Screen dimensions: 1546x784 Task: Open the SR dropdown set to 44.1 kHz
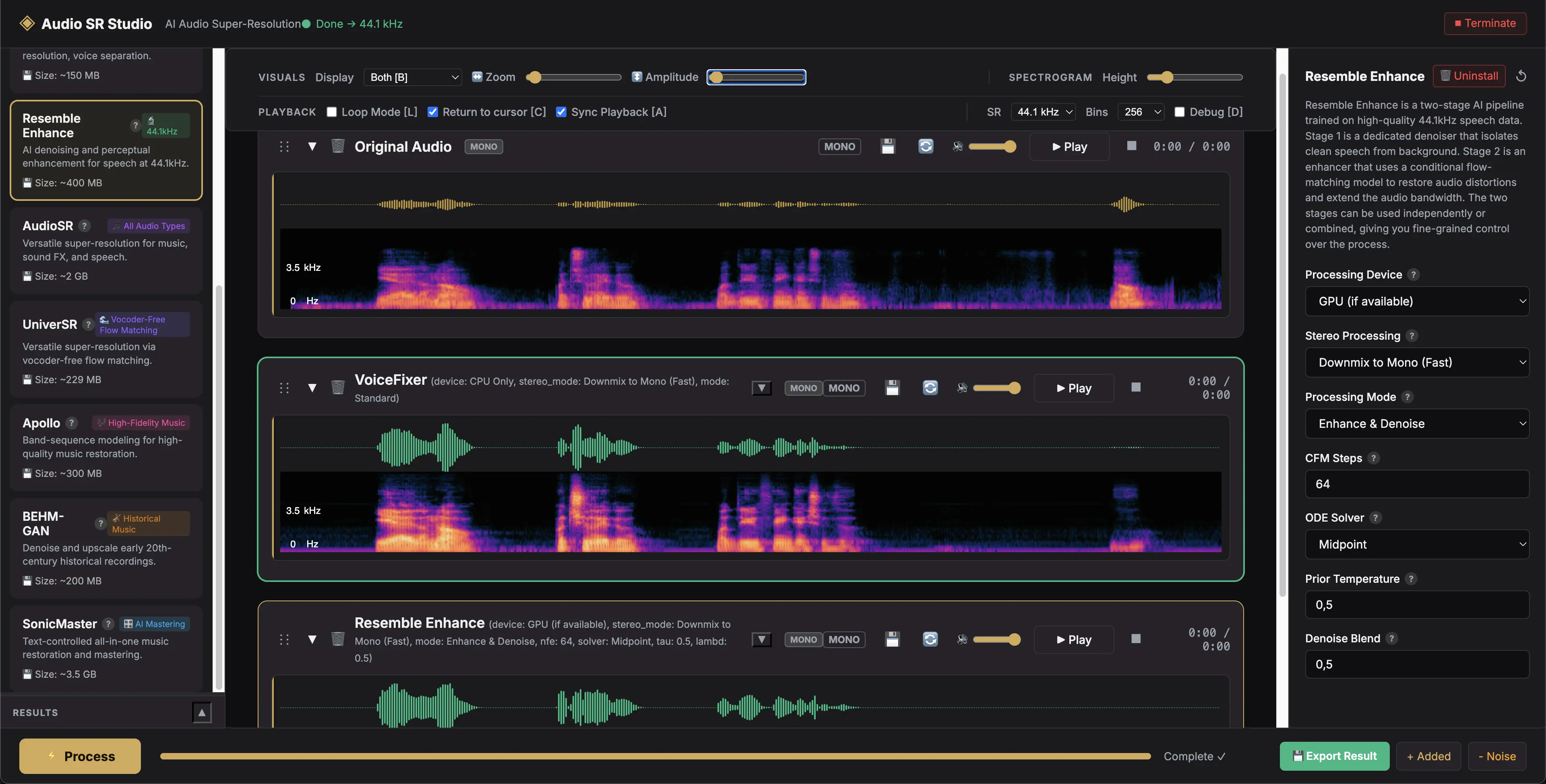[1043, 112]
